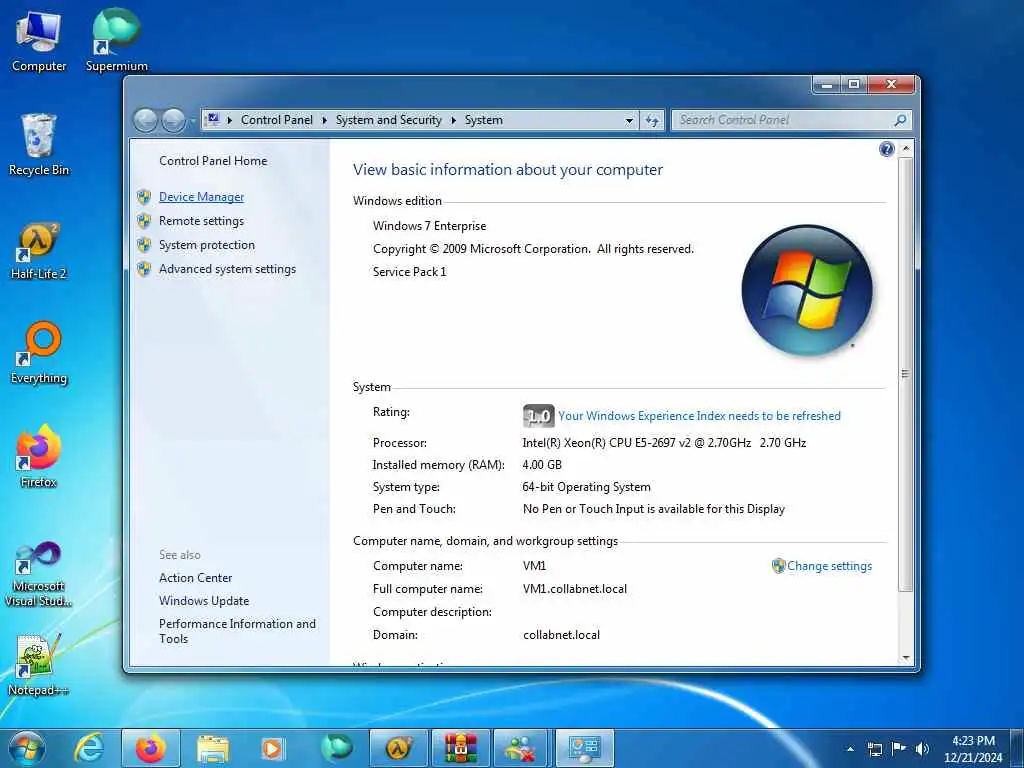
Task: Open Windows Explorer from the taskbar
Action: tap(212, 748)
